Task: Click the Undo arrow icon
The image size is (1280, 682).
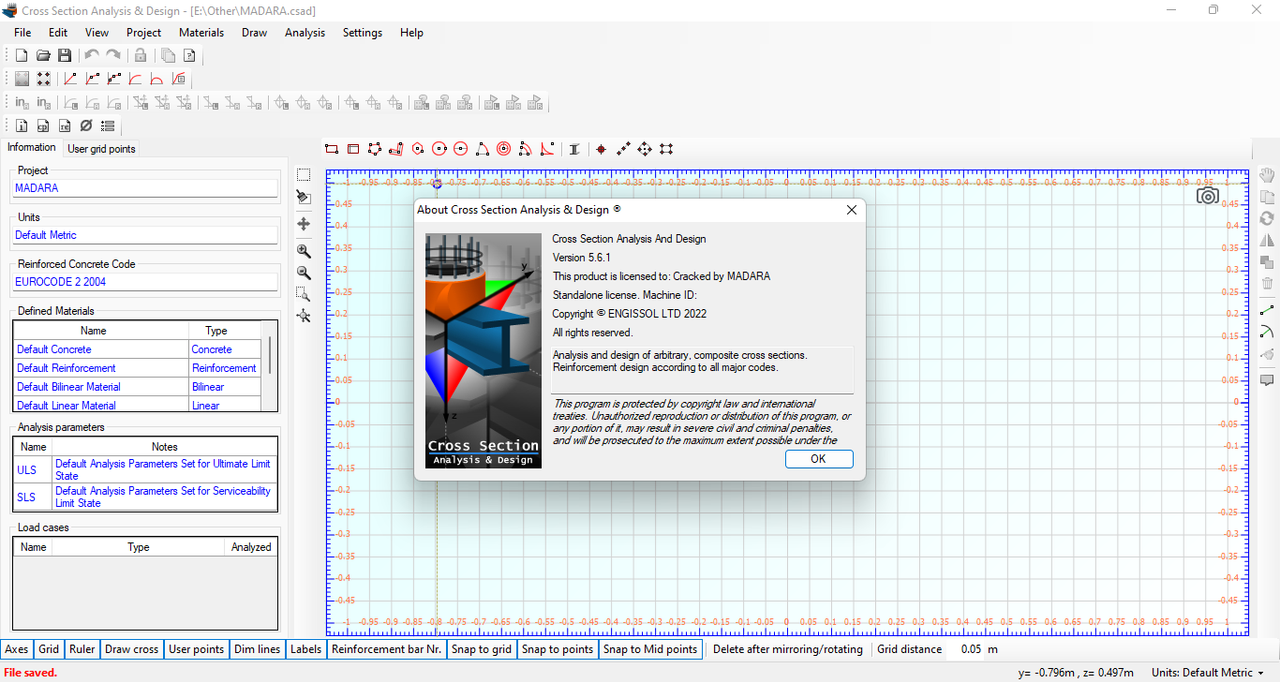Action: [92, 56]
